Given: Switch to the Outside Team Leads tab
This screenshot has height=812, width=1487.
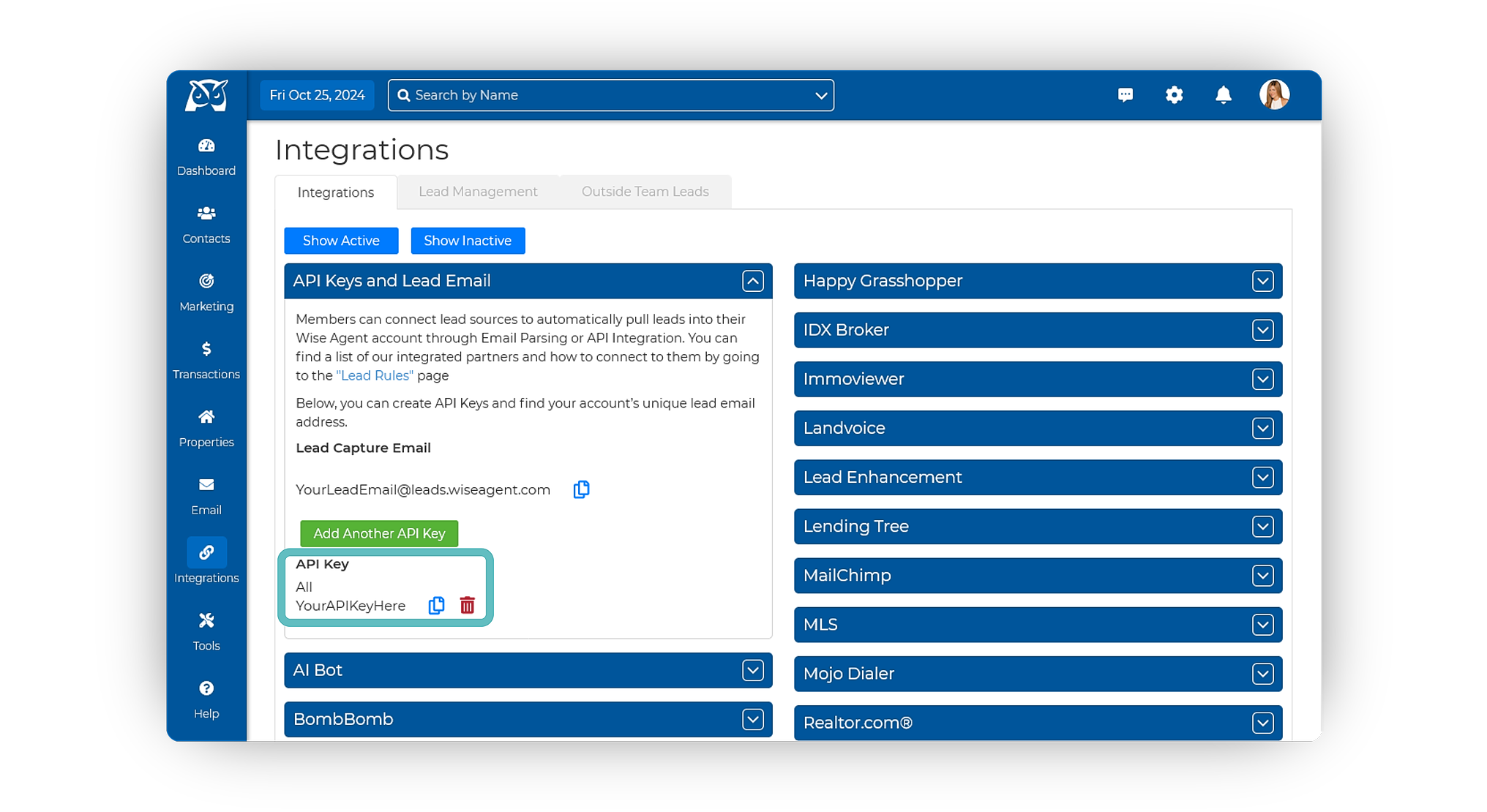Looking at the screenshot, I should coord(645,192).
